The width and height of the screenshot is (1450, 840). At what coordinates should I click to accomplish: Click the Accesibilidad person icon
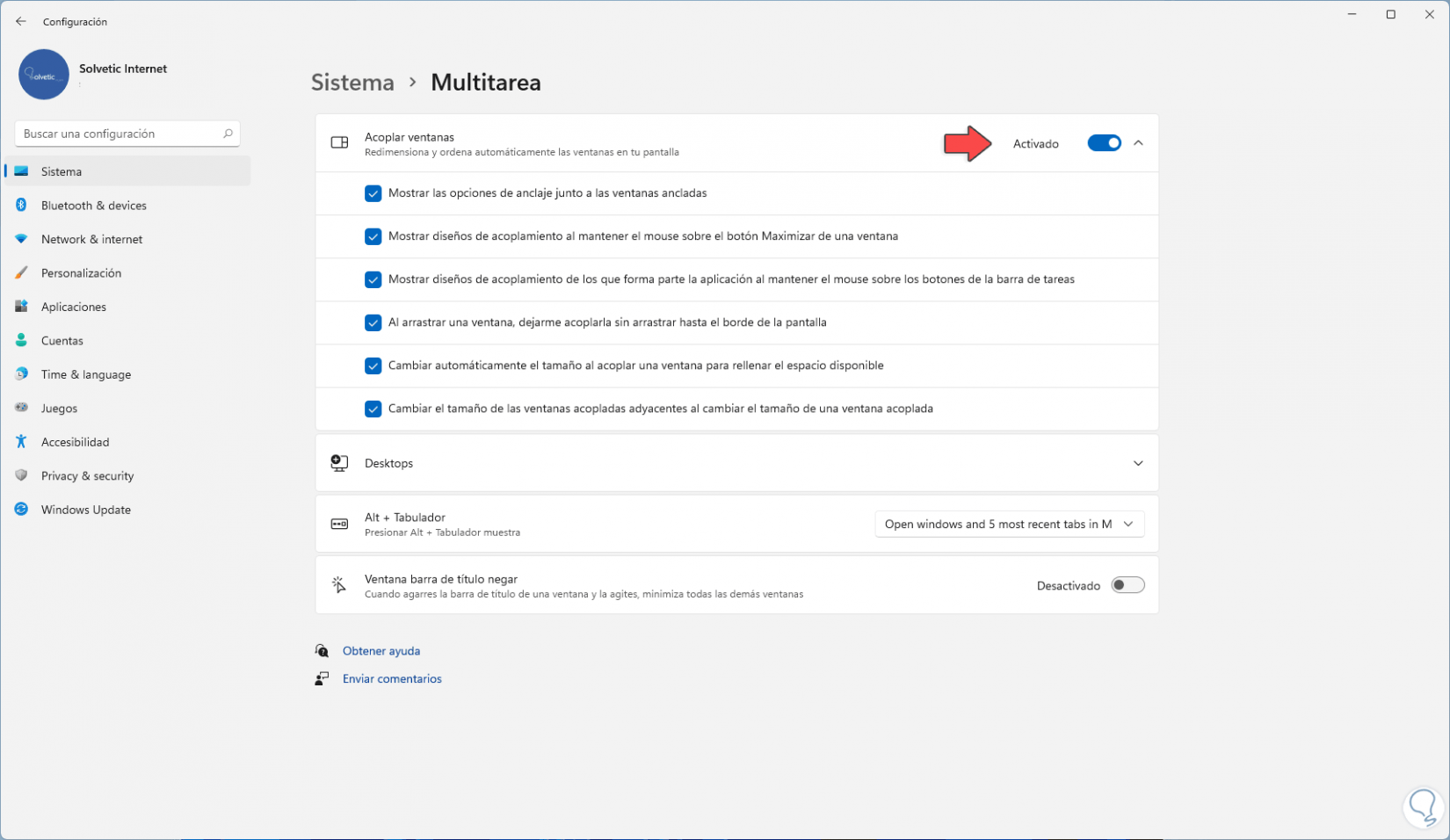coord(22,442)
